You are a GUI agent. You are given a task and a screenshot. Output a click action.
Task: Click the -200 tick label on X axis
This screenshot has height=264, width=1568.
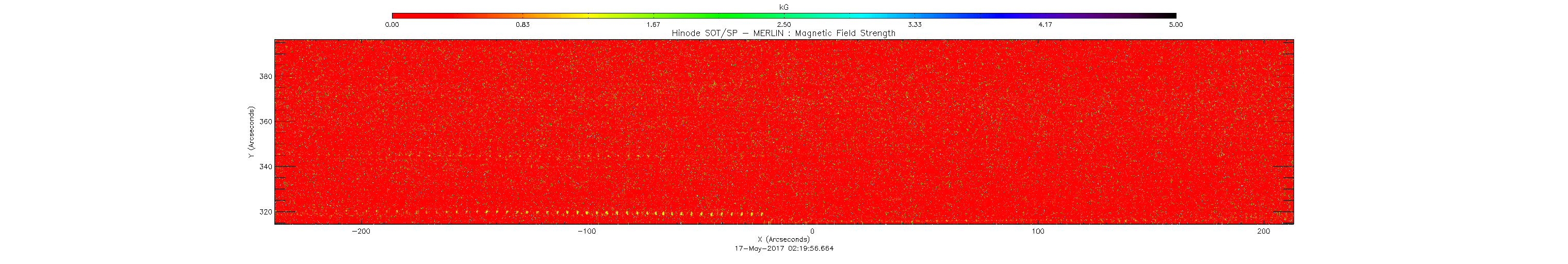(x=361, y=231)
